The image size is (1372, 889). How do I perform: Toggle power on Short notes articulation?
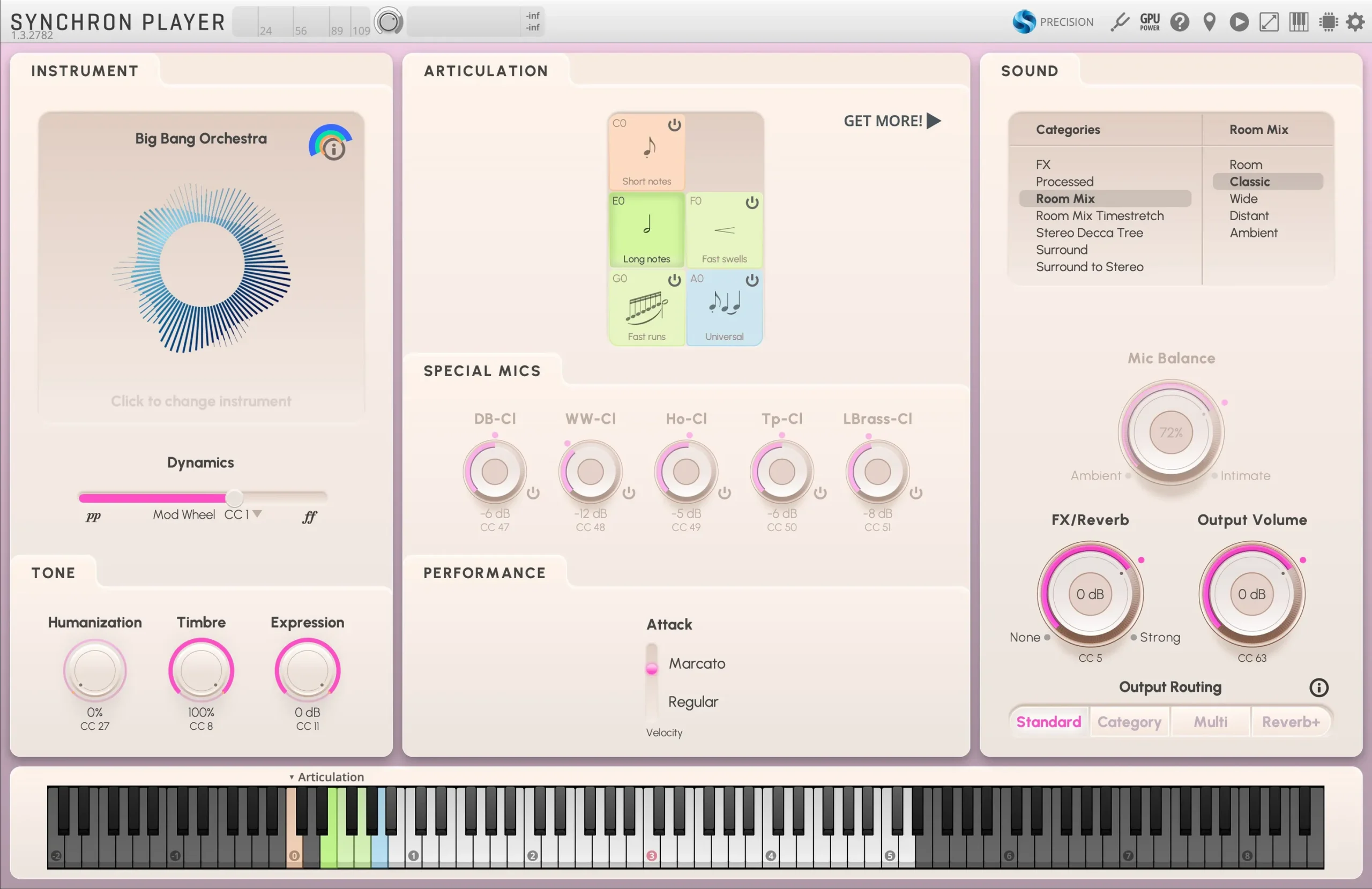[x=674, y=125]
